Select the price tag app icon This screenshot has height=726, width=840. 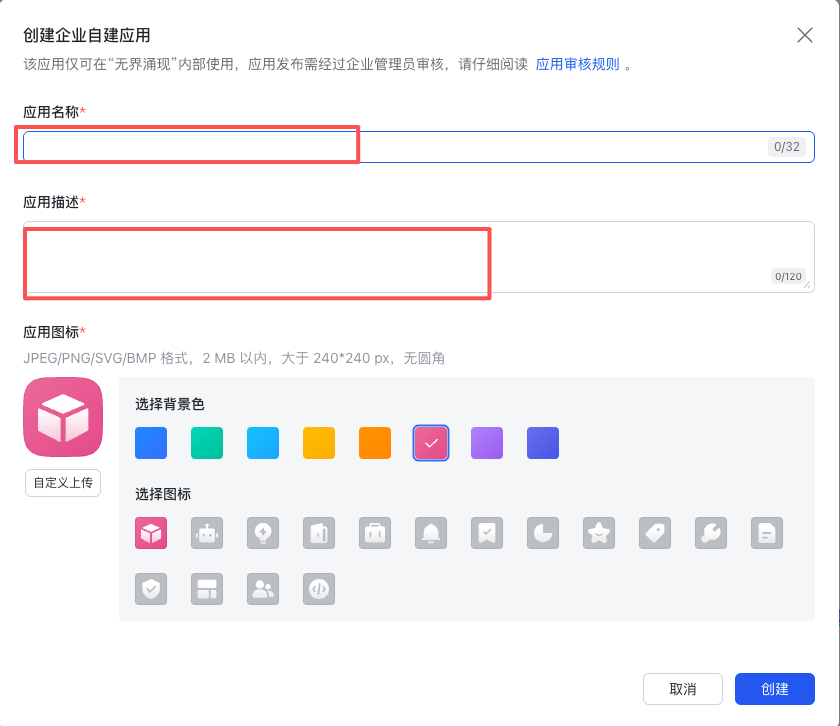click(x=655, y=533)
